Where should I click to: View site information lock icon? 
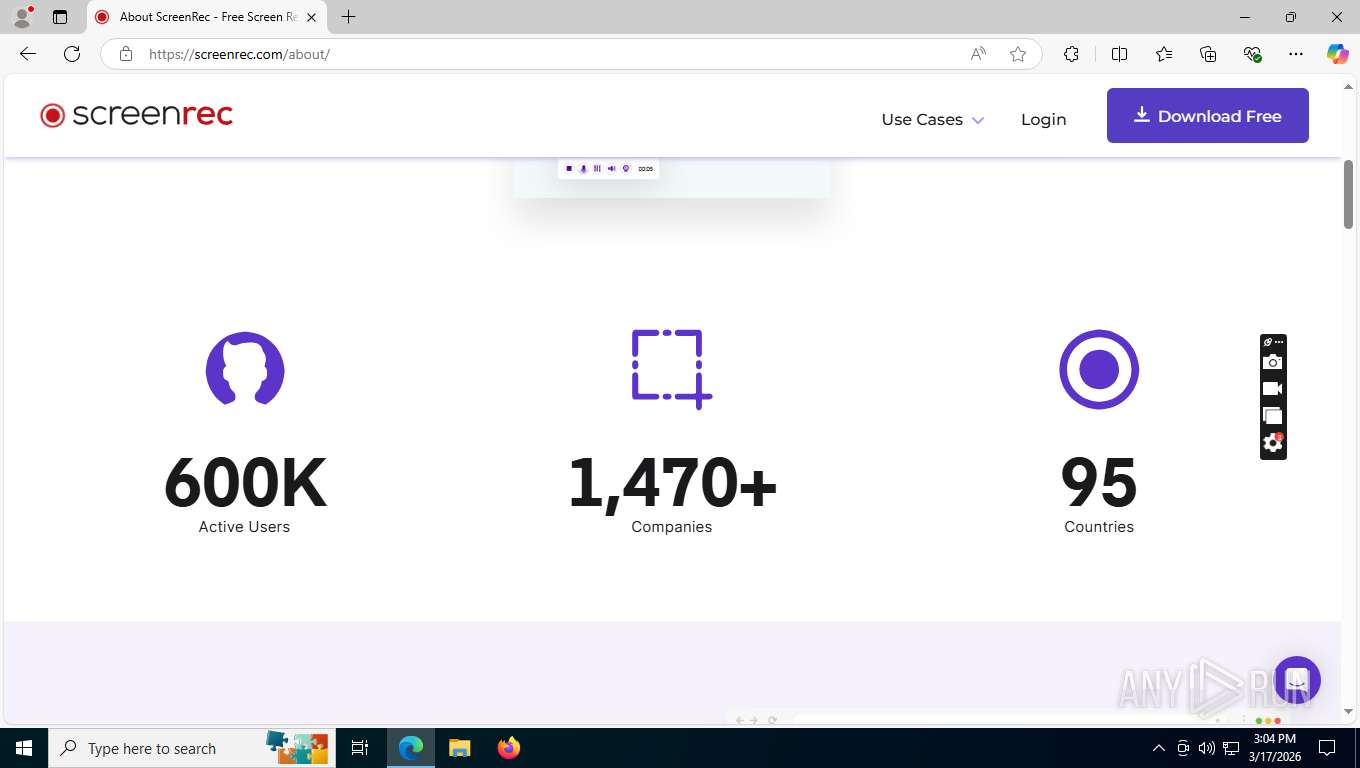(x=126, y=54)
